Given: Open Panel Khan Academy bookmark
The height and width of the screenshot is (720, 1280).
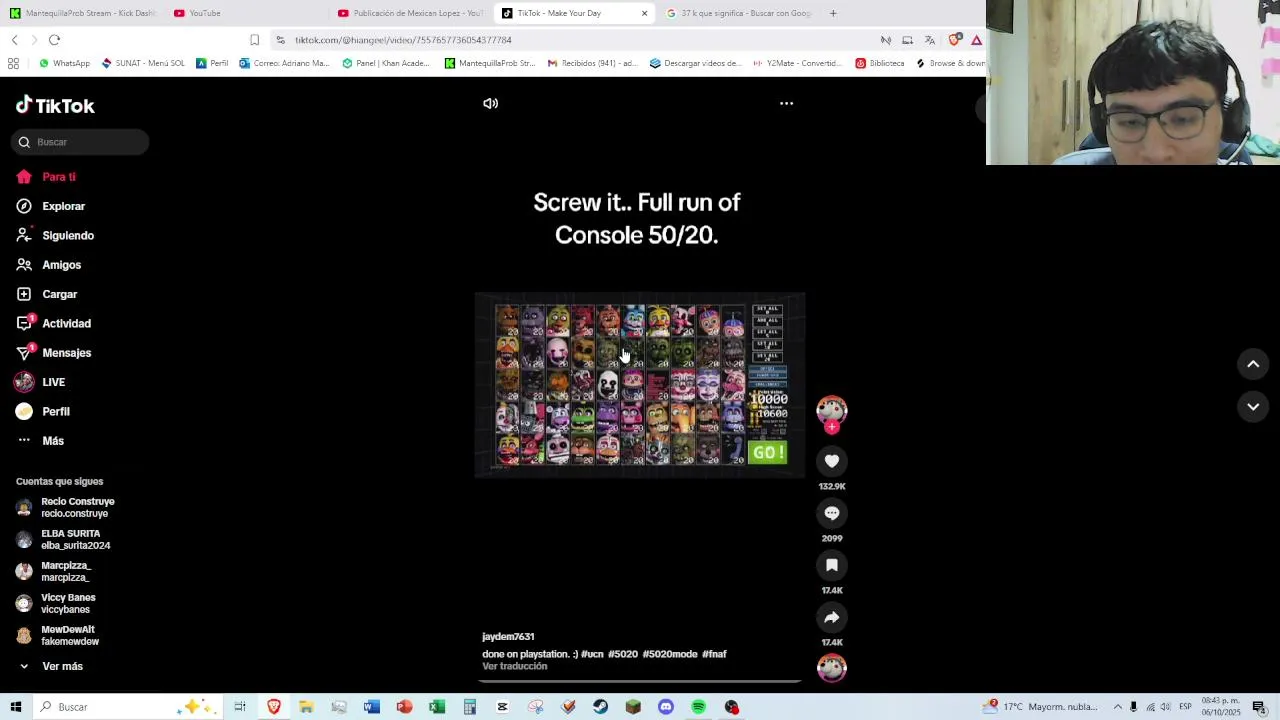Looking at the screenshot, I should coord(385,63).
